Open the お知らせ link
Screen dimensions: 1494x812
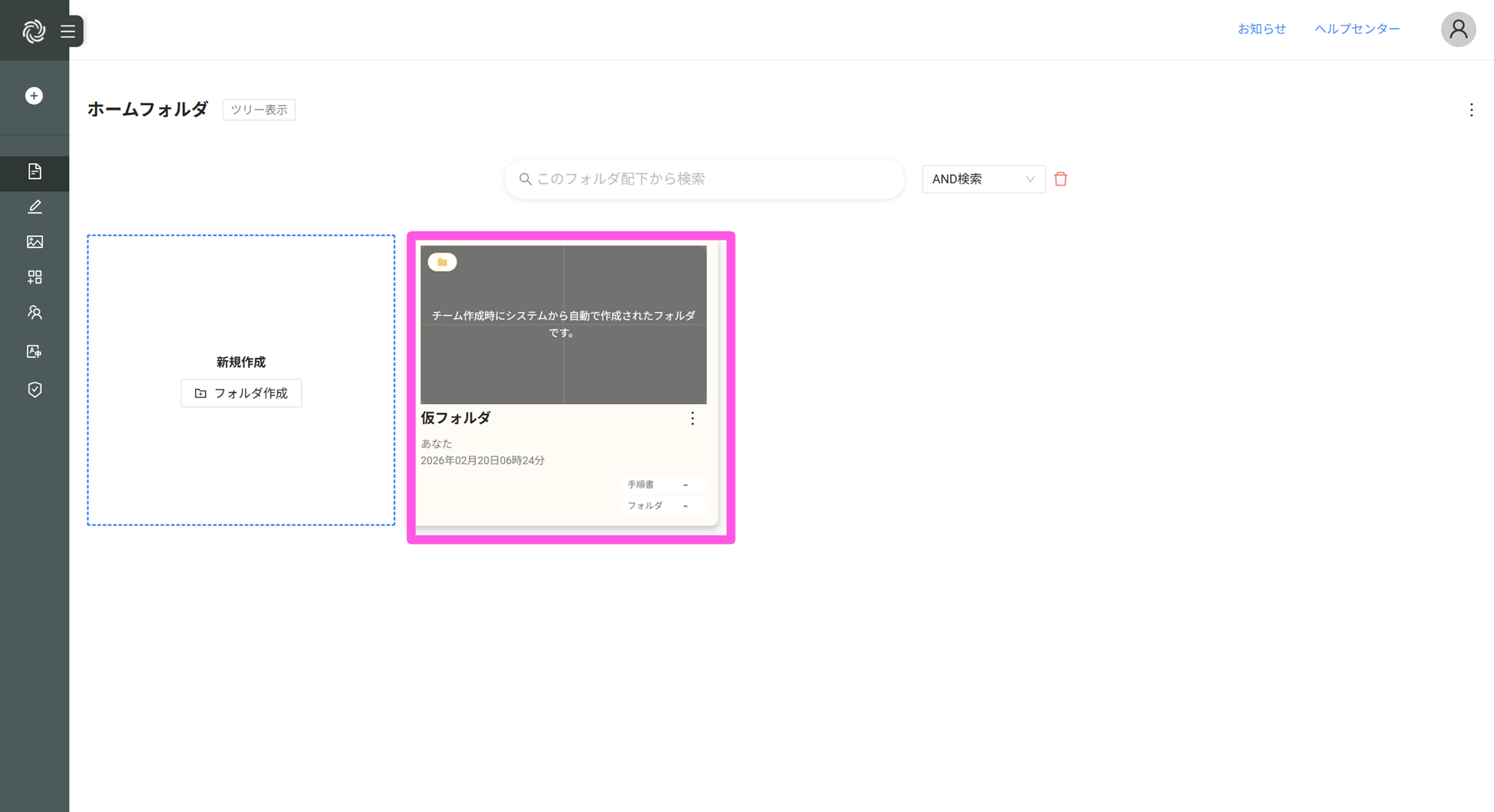pyautogui.click(x=1261, y=29)
